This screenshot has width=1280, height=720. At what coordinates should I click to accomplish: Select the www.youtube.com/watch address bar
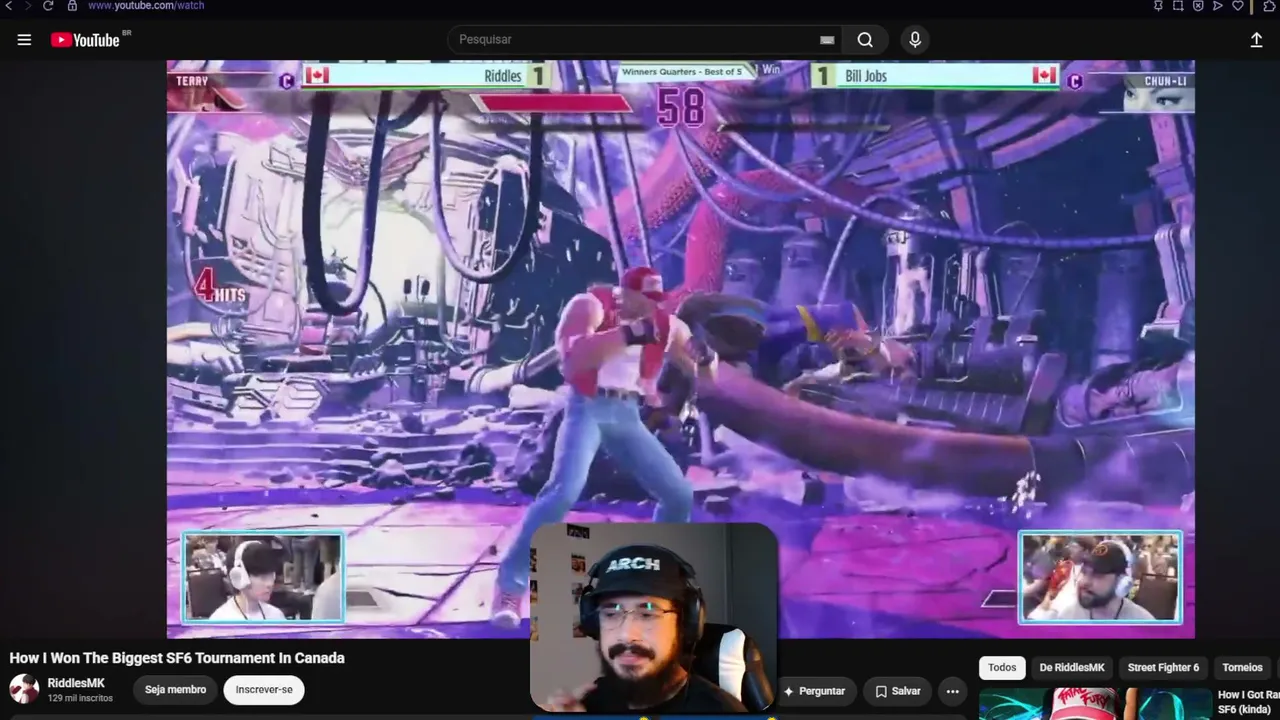click(146, 6)
